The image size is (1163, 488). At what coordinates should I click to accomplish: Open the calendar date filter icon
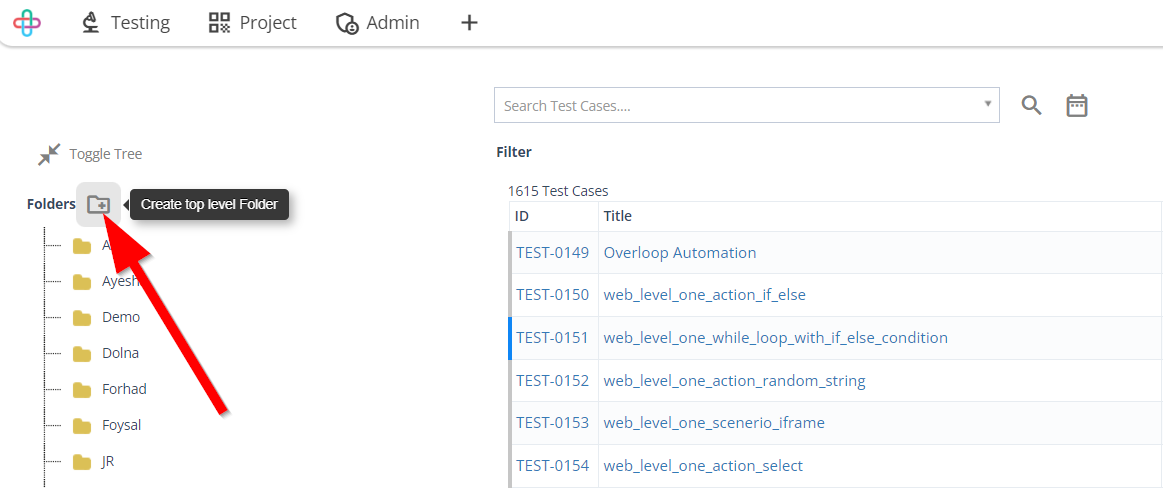(1077, 105)
